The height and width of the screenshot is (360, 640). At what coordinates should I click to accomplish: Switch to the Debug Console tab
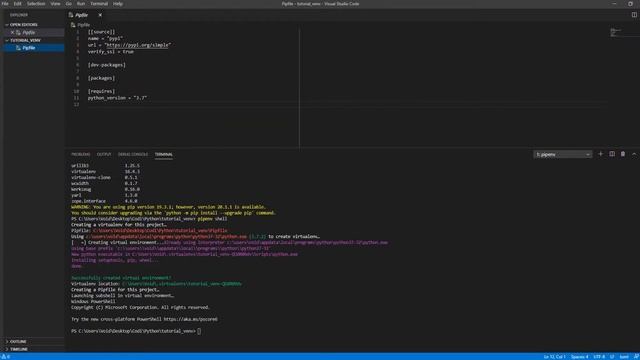click(133, 154)
